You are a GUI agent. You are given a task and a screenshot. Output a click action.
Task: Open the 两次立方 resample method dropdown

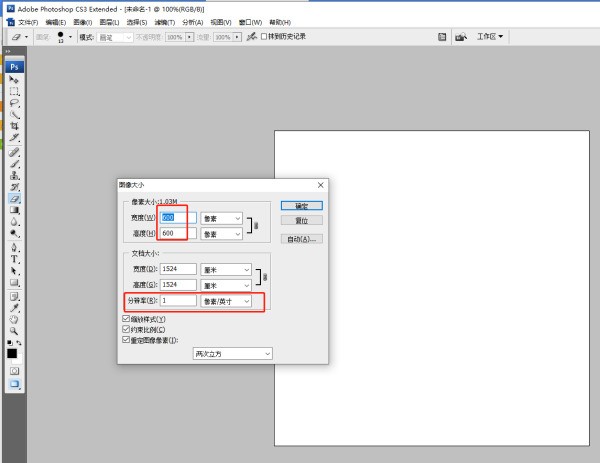232,353
